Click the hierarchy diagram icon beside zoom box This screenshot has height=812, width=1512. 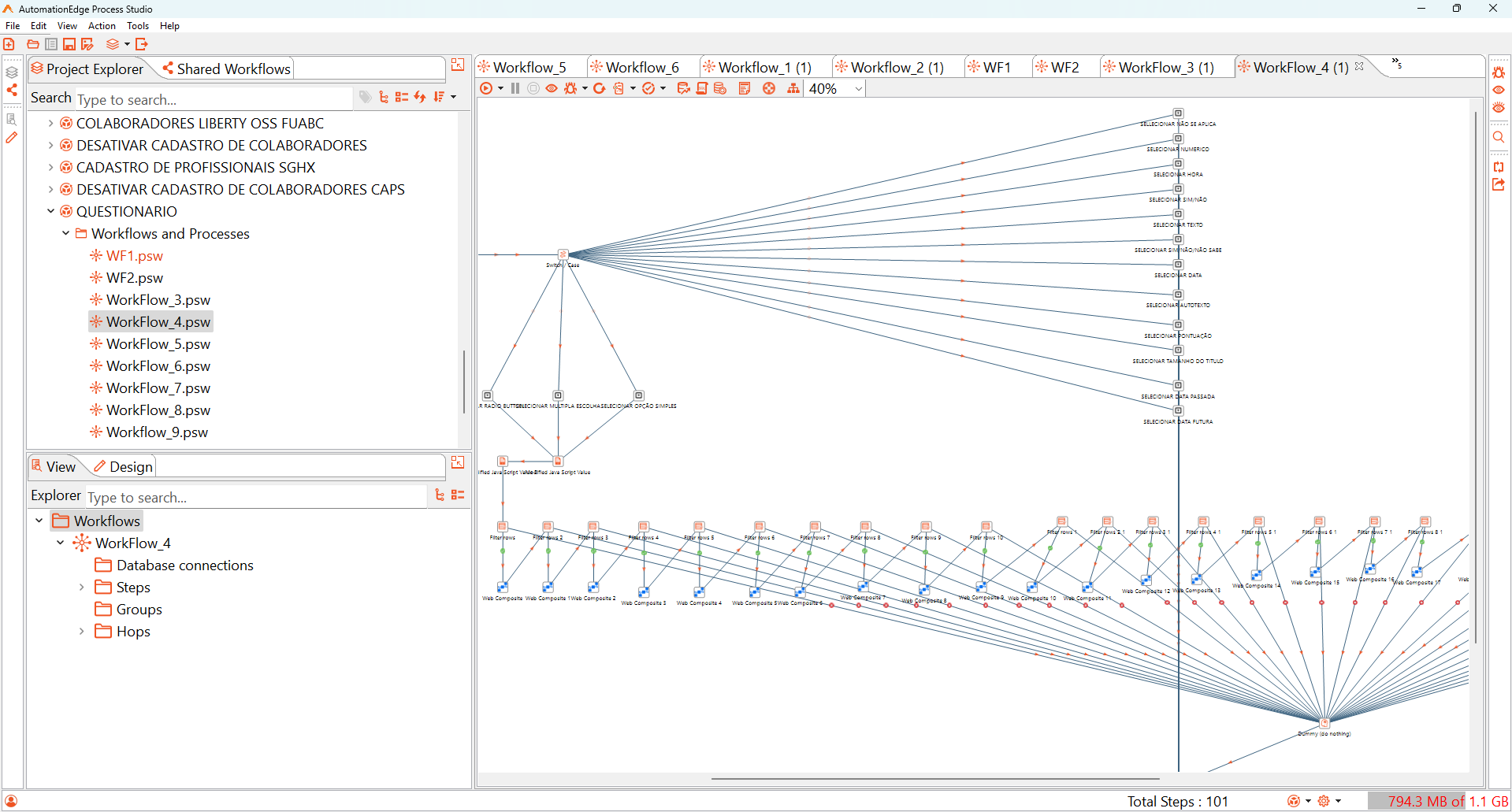point(793,88)
